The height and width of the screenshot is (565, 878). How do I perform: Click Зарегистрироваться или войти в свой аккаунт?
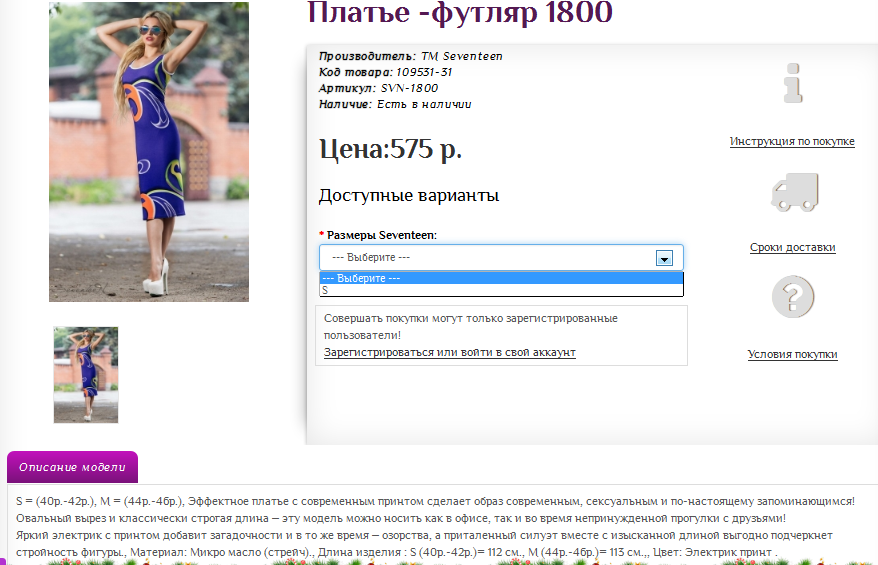pos(450,352)
